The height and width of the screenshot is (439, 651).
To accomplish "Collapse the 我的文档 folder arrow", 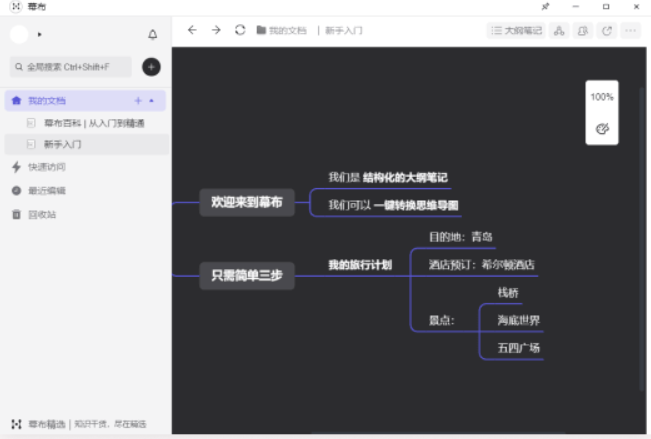I will coord(152,101).
